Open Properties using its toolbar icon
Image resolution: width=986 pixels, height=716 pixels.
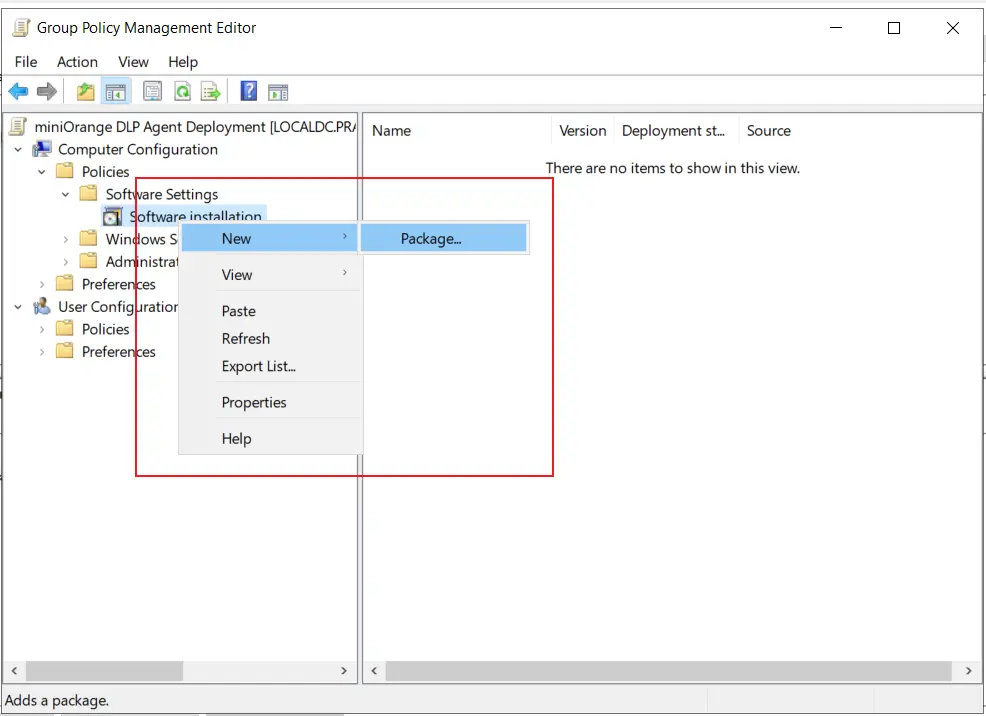tap(152, 91)
